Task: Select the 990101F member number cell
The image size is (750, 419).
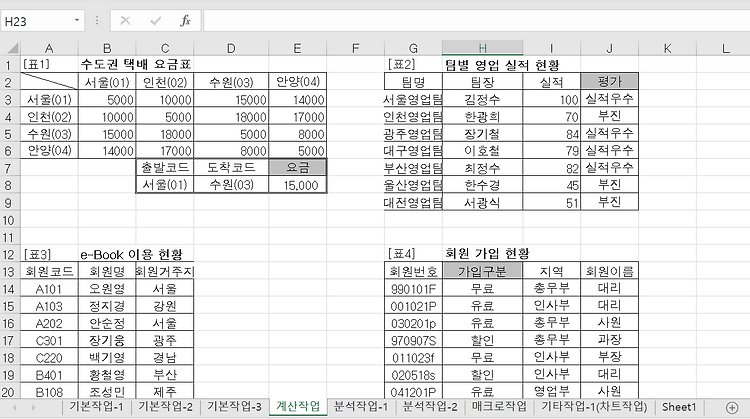Action: click(413, 289)
